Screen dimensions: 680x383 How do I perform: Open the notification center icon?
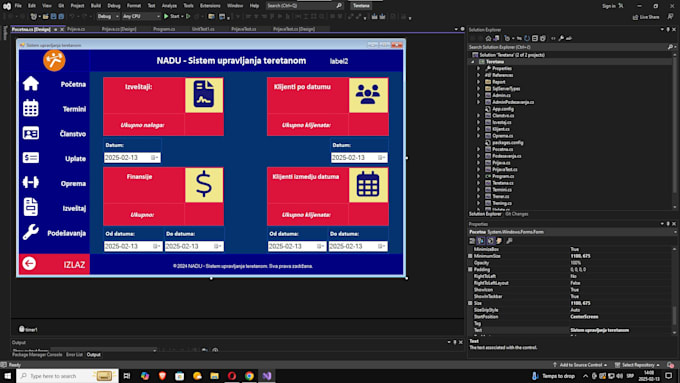[669, 376]
